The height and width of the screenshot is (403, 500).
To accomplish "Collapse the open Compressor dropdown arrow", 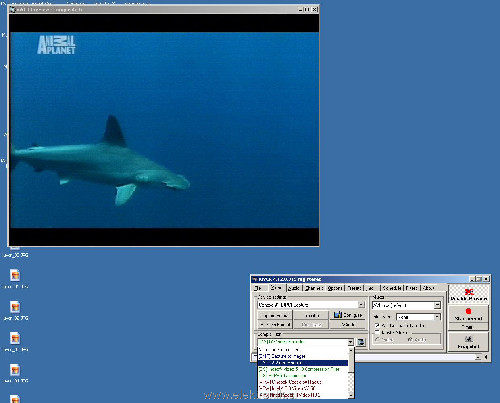I will tap(350, 342).
